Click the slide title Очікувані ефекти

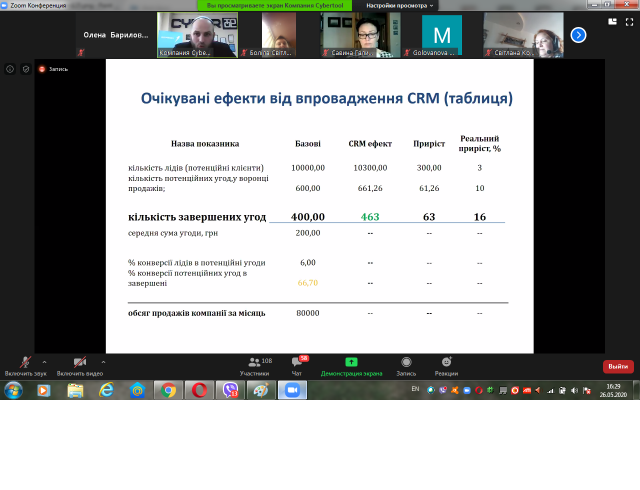click(x=327, y=98)
